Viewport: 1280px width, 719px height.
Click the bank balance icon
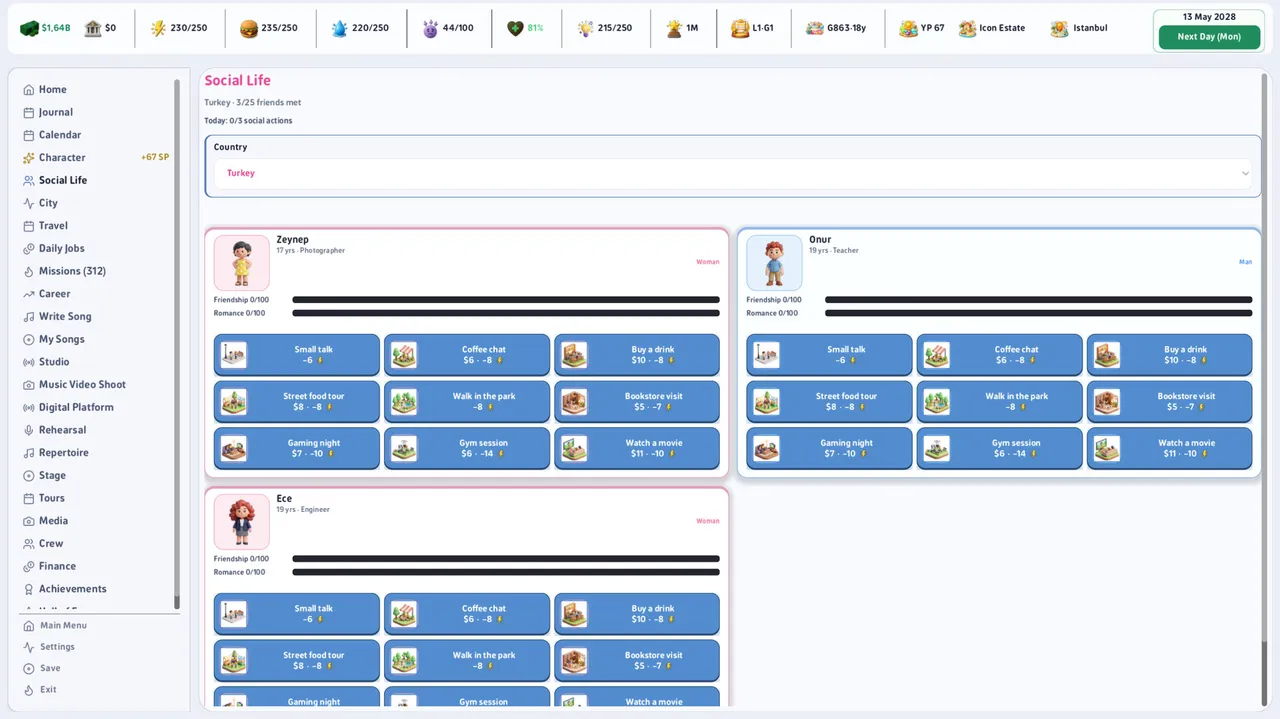pyautogui.click(x=93, y=28)
